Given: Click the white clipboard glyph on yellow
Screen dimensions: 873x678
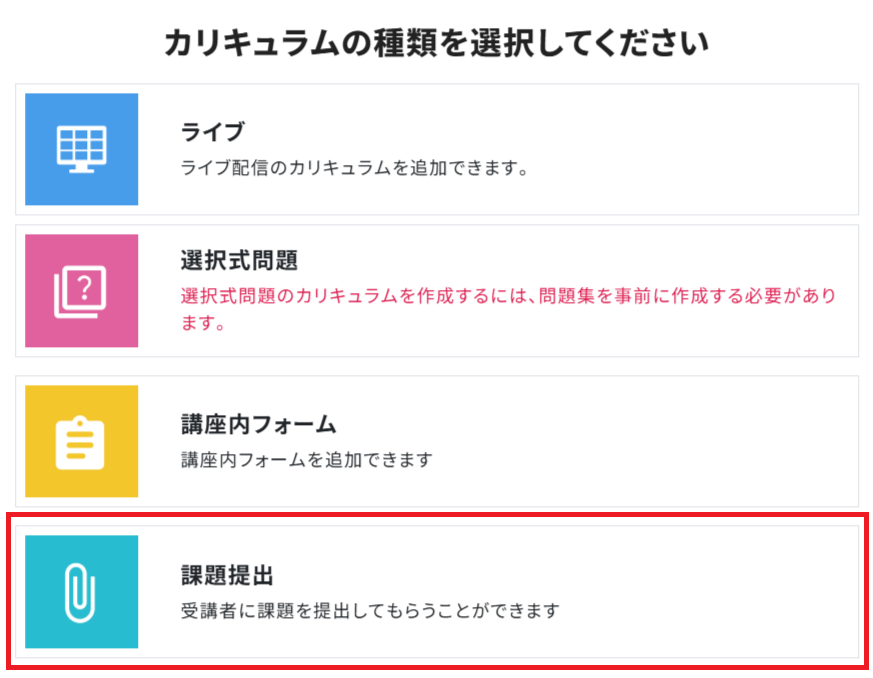Looking at the screenshot, I should coord(81,441).
